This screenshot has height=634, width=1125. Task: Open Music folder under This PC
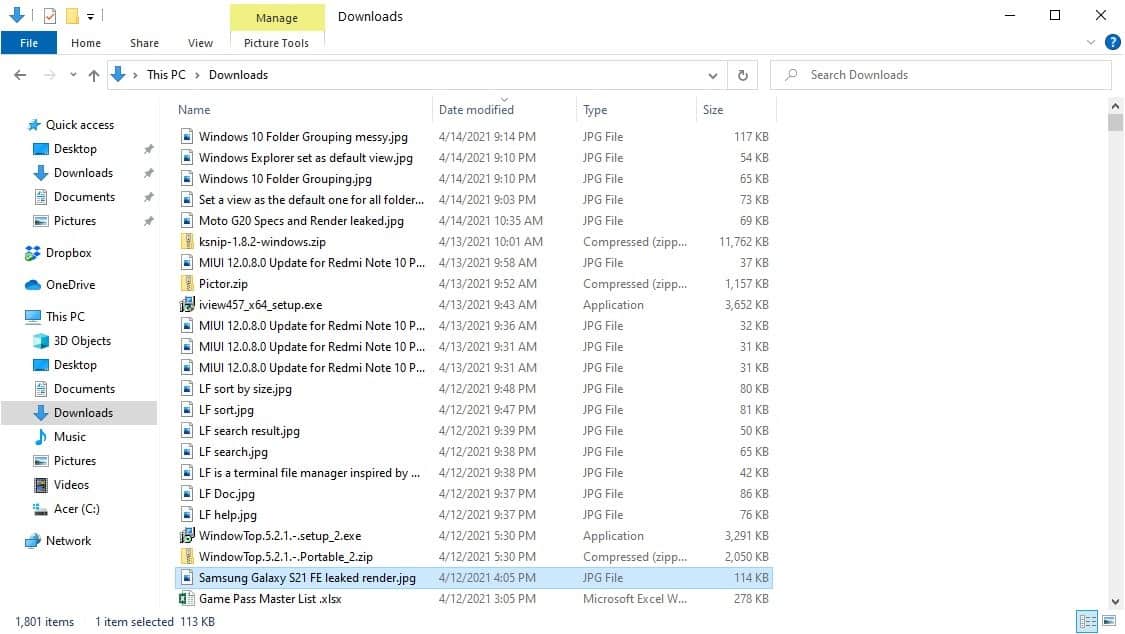70,437
